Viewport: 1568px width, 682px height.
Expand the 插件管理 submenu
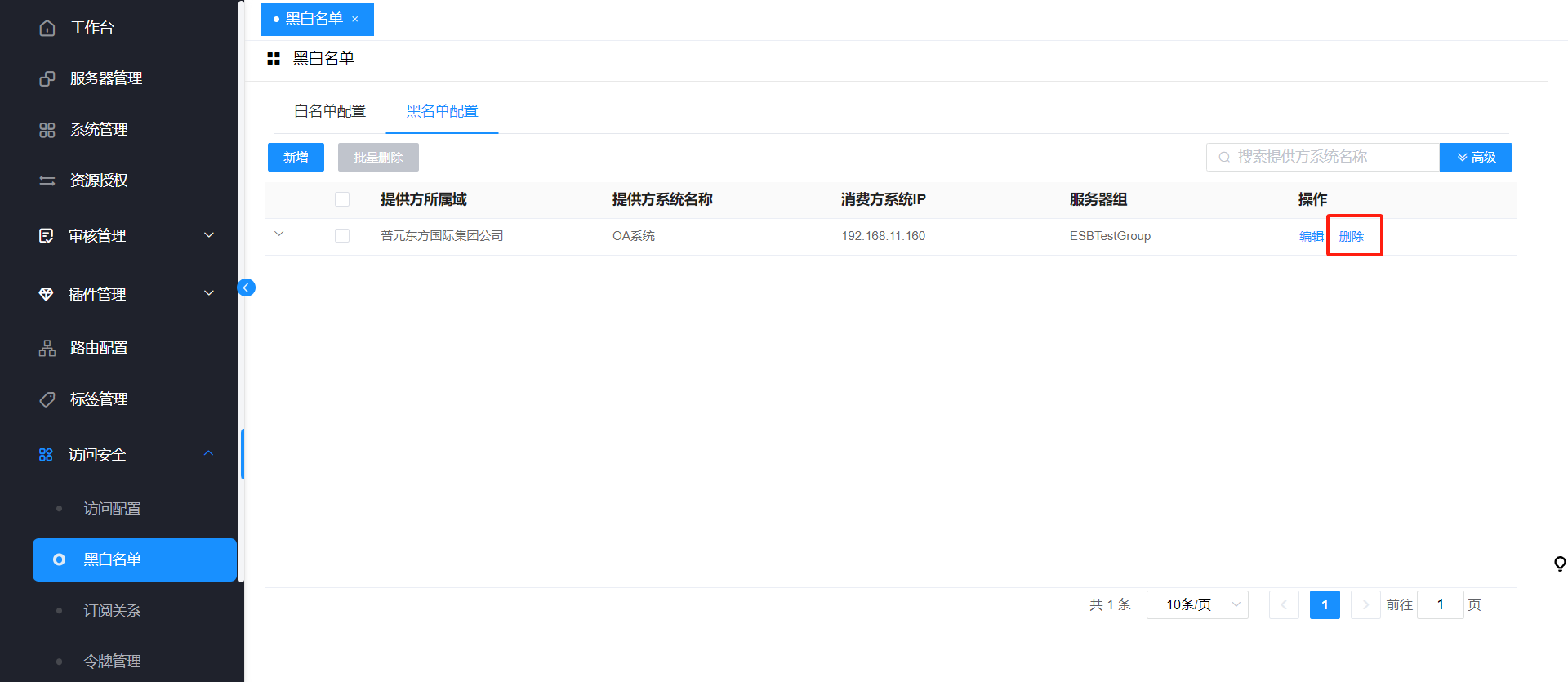pyautogui.click(x=209, y=293)
